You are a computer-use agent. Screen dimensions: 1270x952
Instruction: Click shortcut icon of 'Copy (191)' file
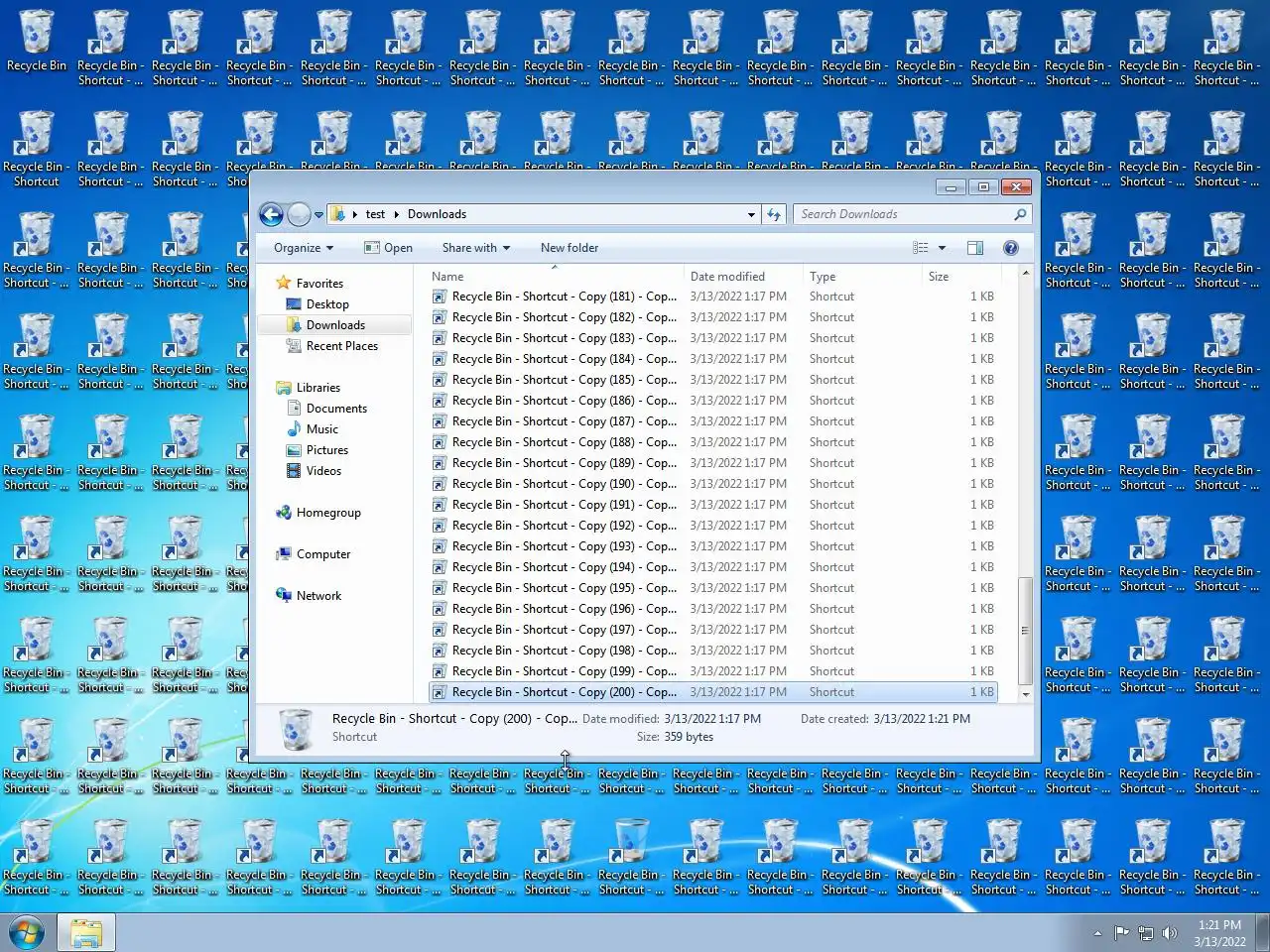(x=440, y=505)
